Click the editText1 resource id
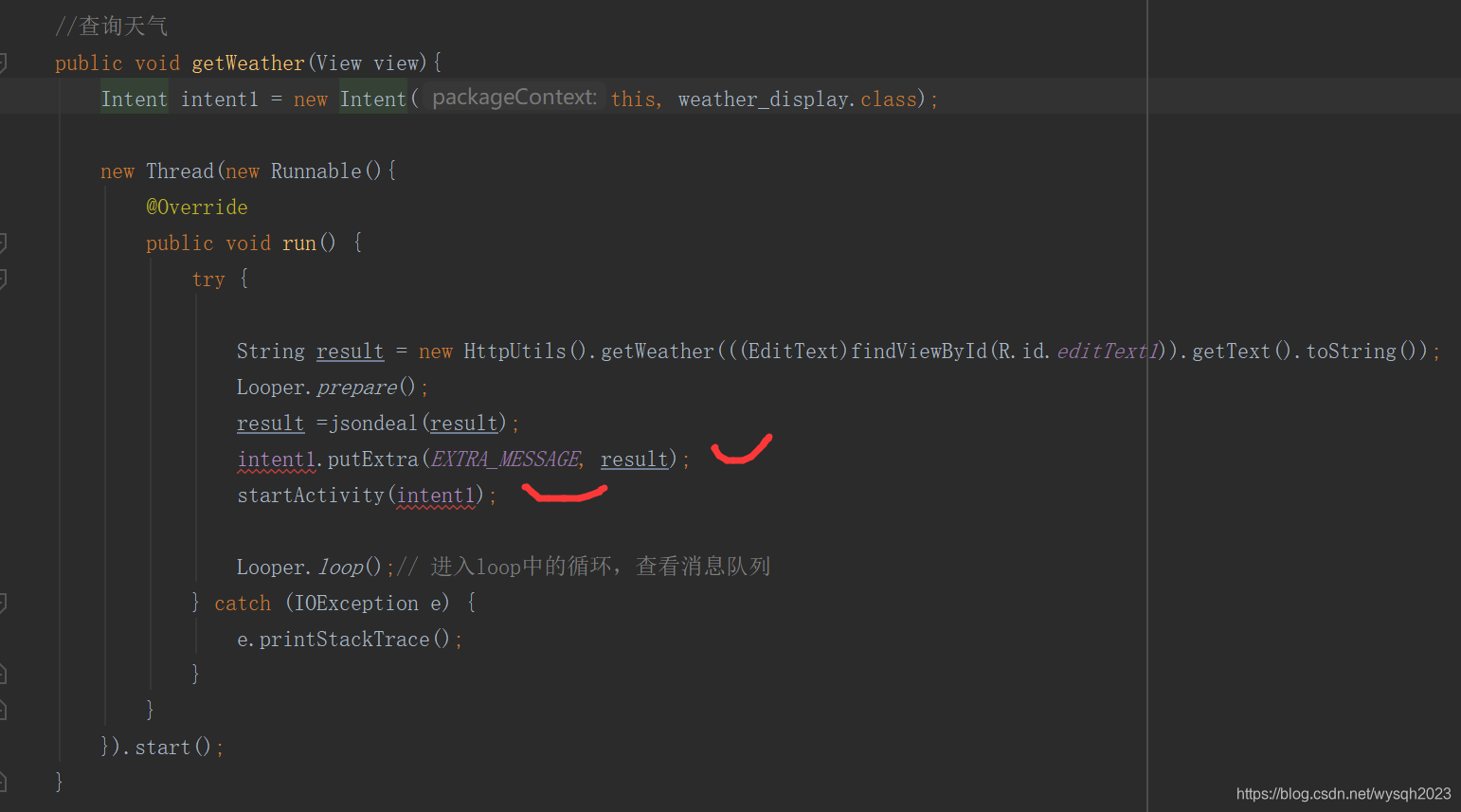Image resolution: width=1461 pixels, height=812 pixels. (x=1109, y=352)
